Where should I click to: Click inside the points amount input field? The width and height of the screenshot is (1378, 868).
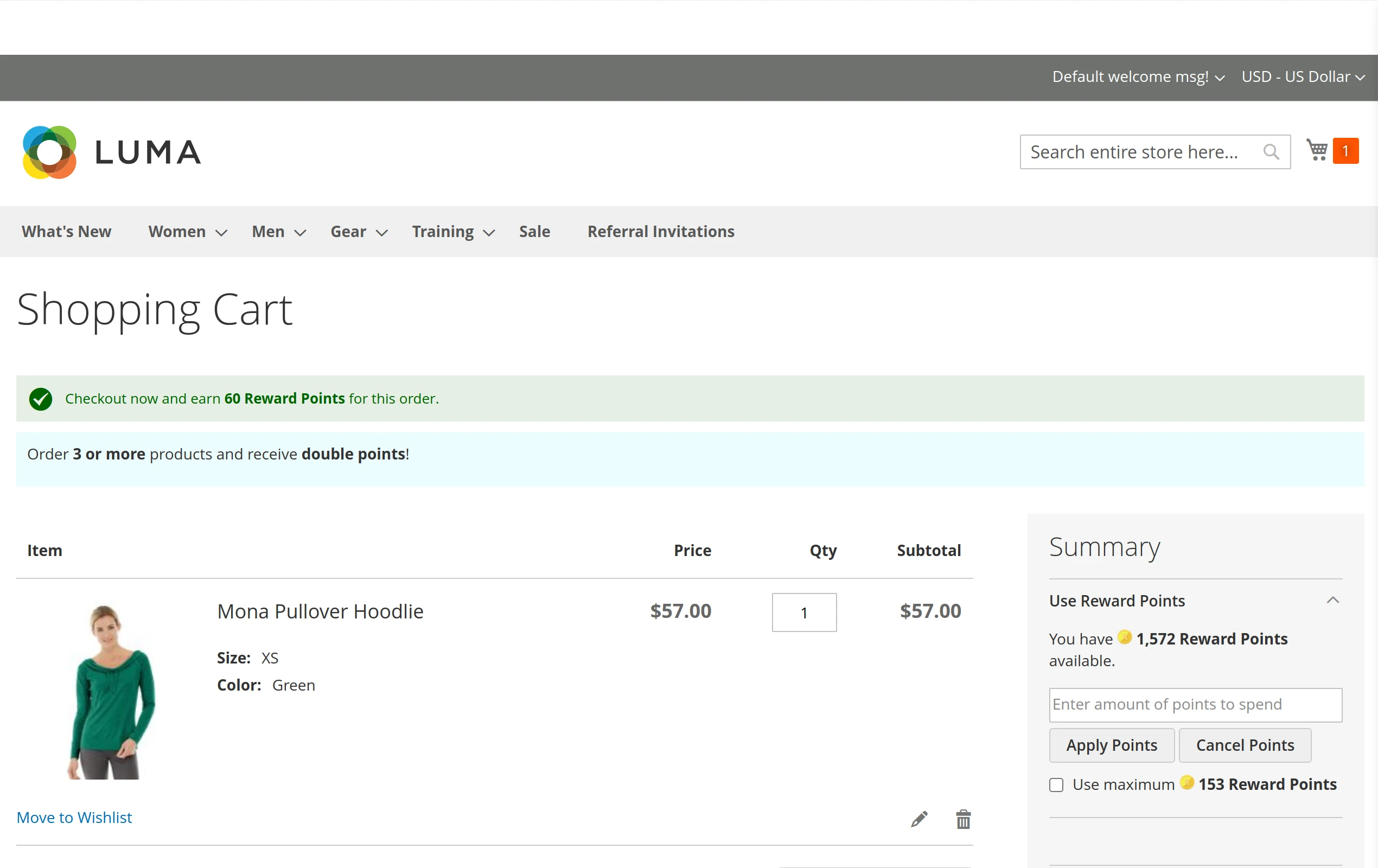tap(1195, 704)
